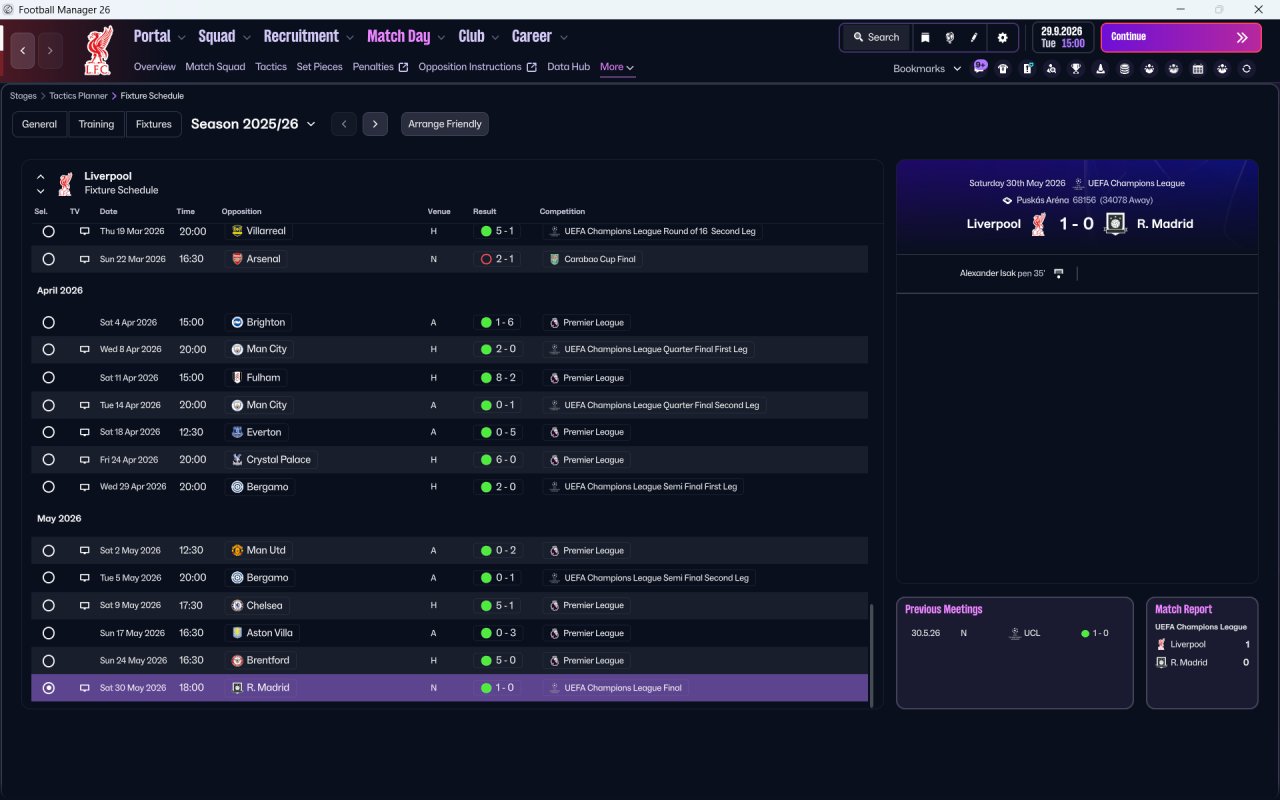Click the shirt icon in bookmarks bar
The width and height of the screenshot is (1280, 800).
1003,69
